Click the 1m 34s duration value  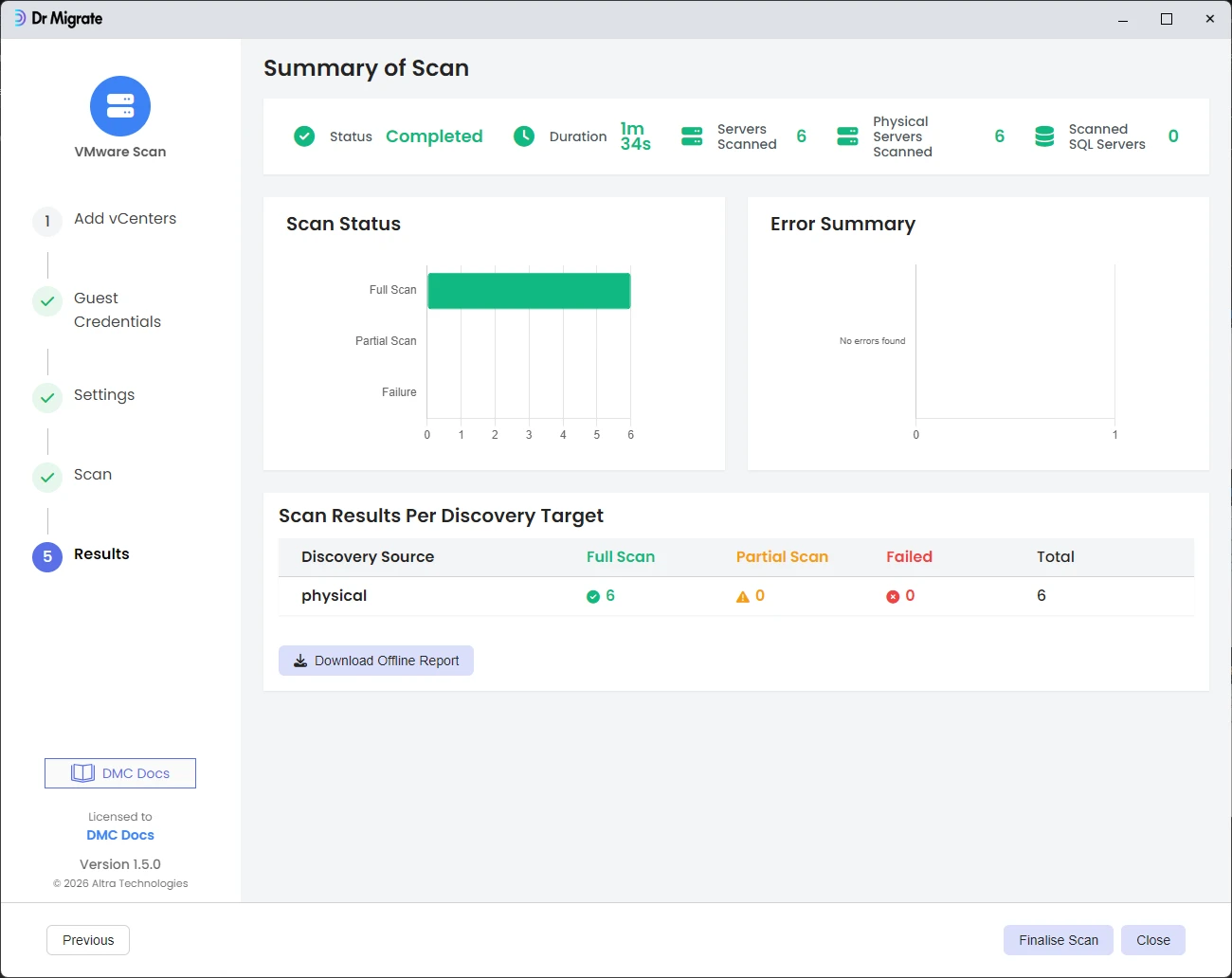coord(636,136)
